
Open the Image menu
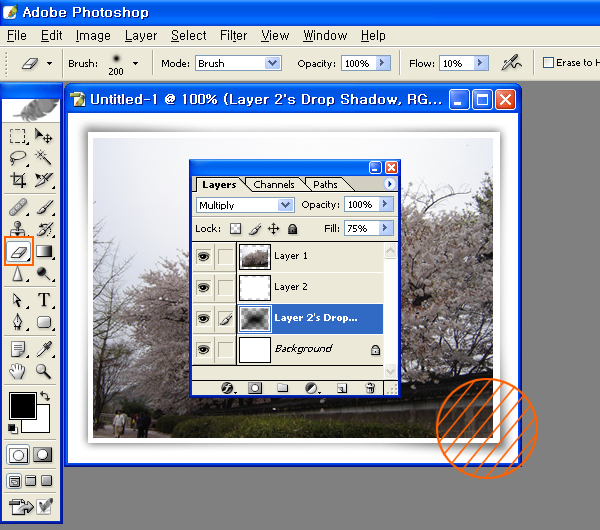pos(93,36)
